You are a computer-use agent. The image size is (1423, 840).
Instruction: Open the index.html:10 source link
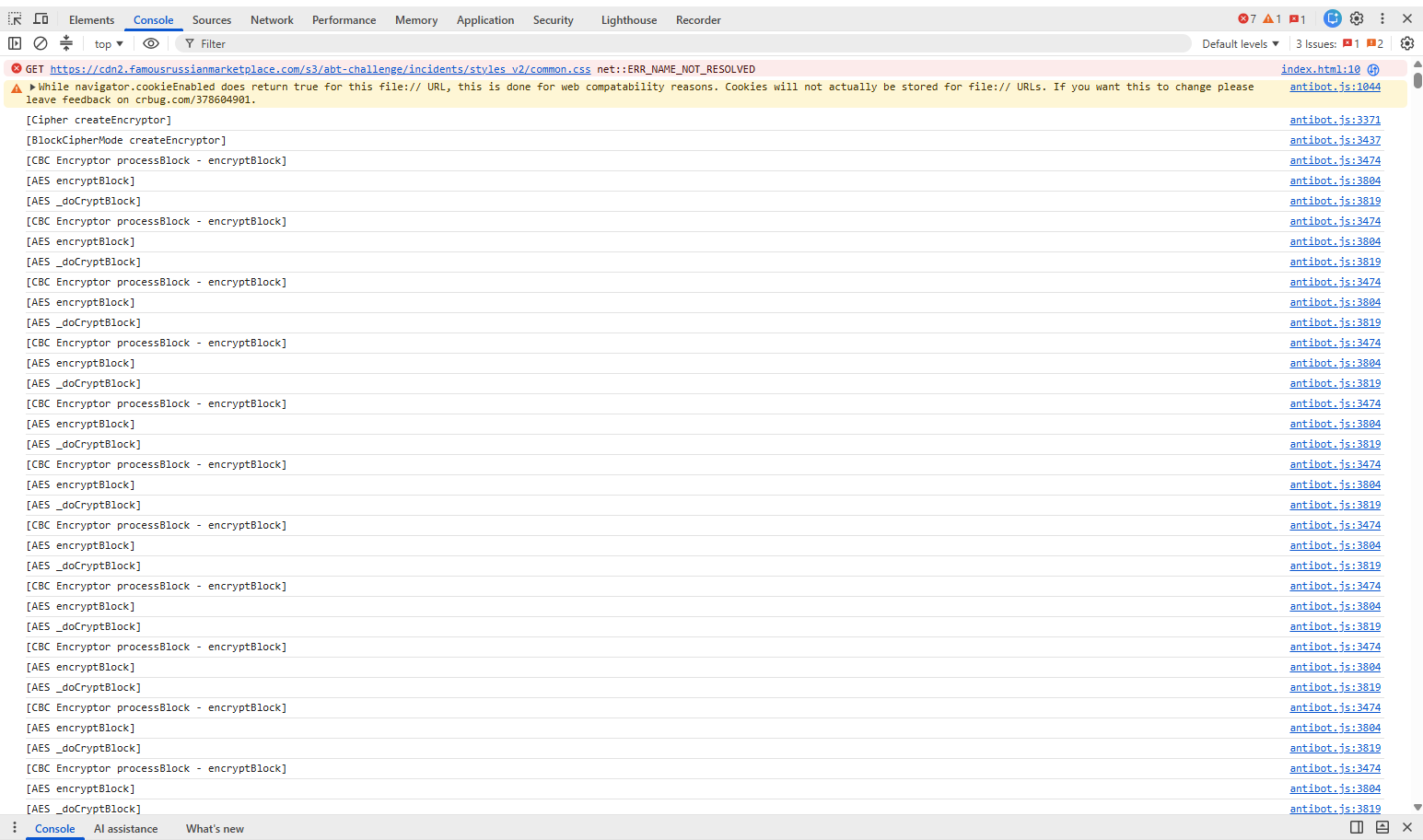(x=1321, y=69)
